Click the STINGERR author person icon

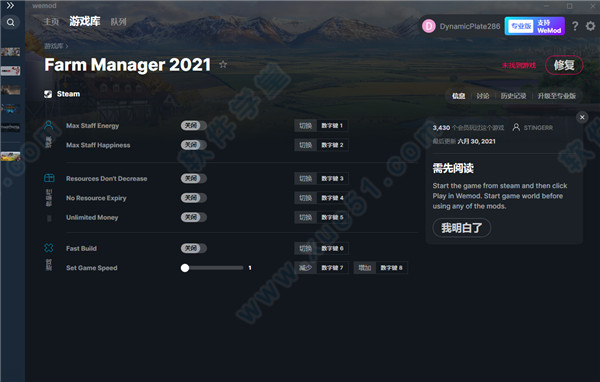pos(516,127)
